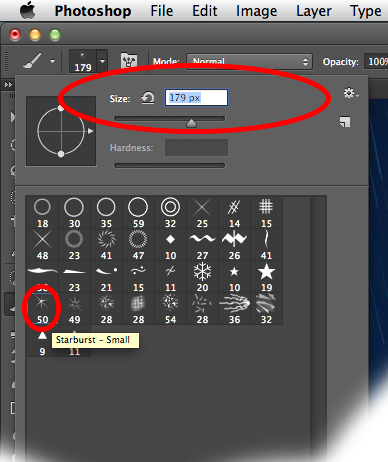Choose the snowflake brush numbered 20
The width and height of the screenshot is (388, 462).
tap(202, 277)
